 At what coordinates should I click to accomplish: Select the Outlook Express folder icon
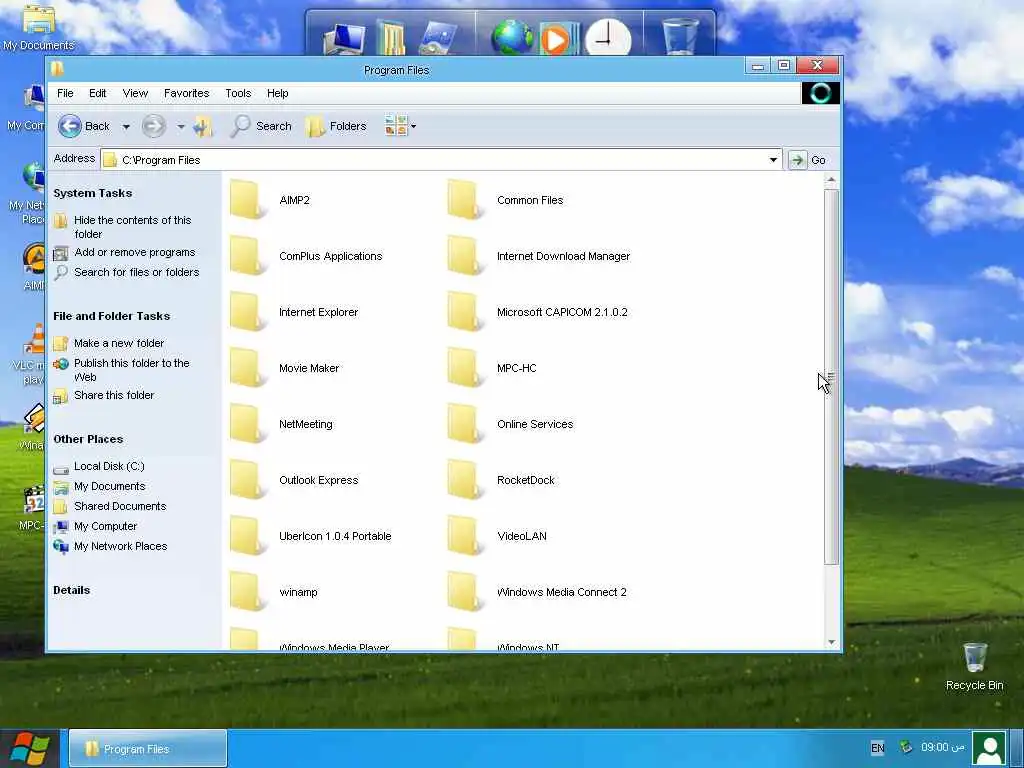coord(248,480)
